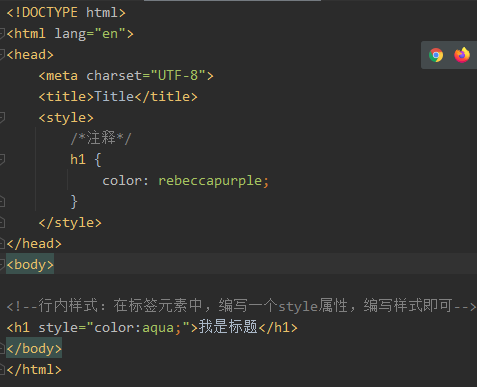The image size is (477, 387).
Task: Click the style attribute on h1 element
Action: click(x=58, y=328)
